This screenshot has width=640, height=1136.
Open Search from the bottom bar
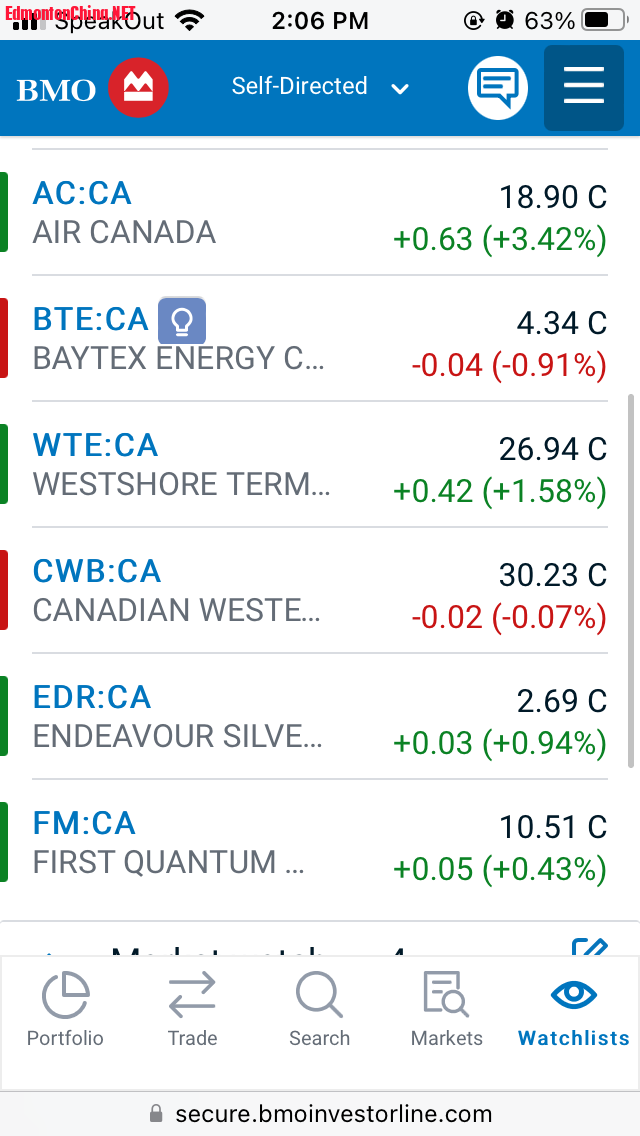coord(319,1011)
